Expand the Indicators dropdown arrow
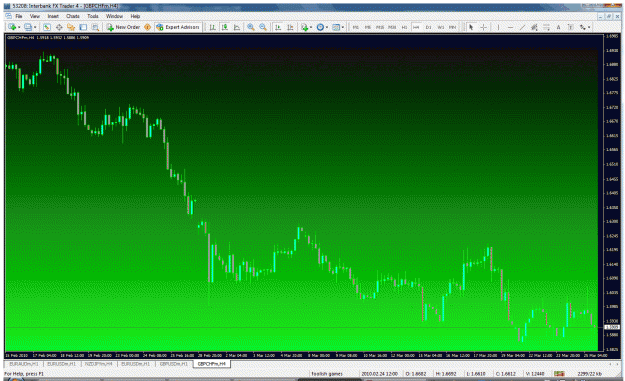The height and width of the screenshot is (381, 625). tap(311, 27)
